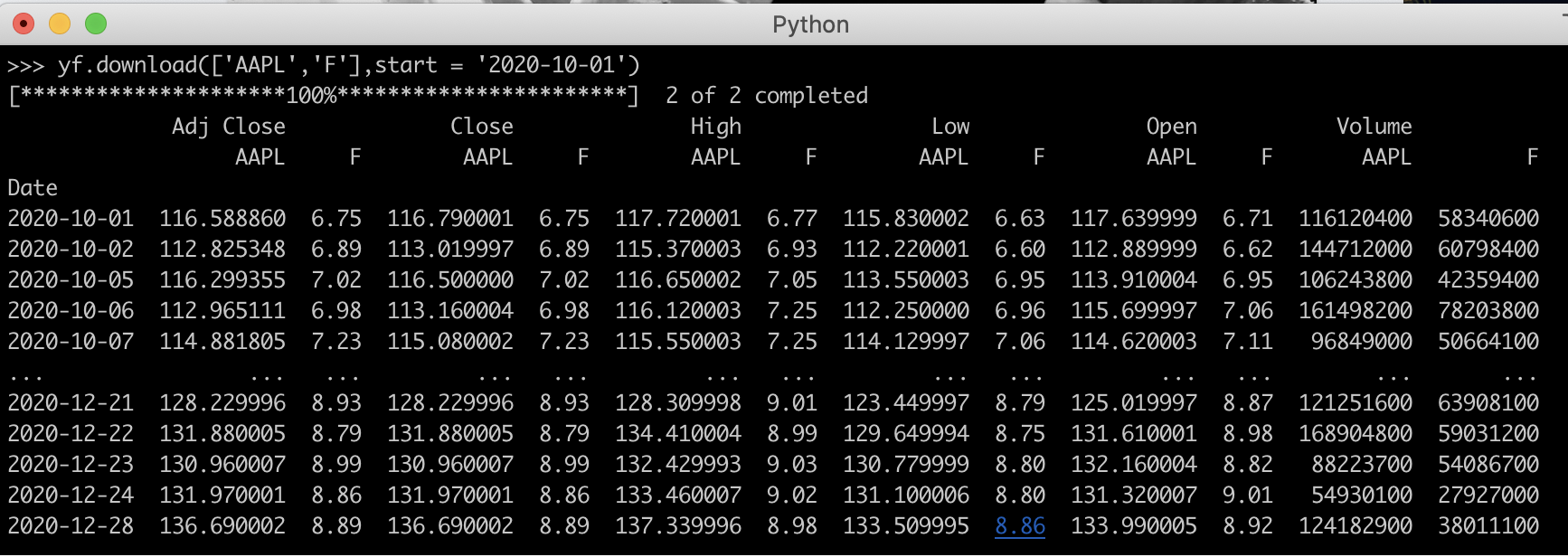The height and width of the screenshot is (557, 1568).
Task: Click the green zoom window button
Action: pos(96,24)
